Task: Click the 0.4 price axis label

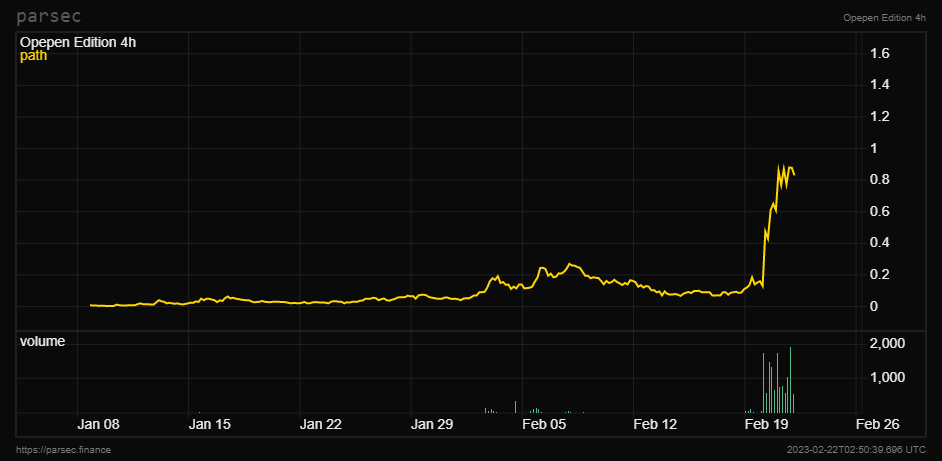Action: point(880,243)
